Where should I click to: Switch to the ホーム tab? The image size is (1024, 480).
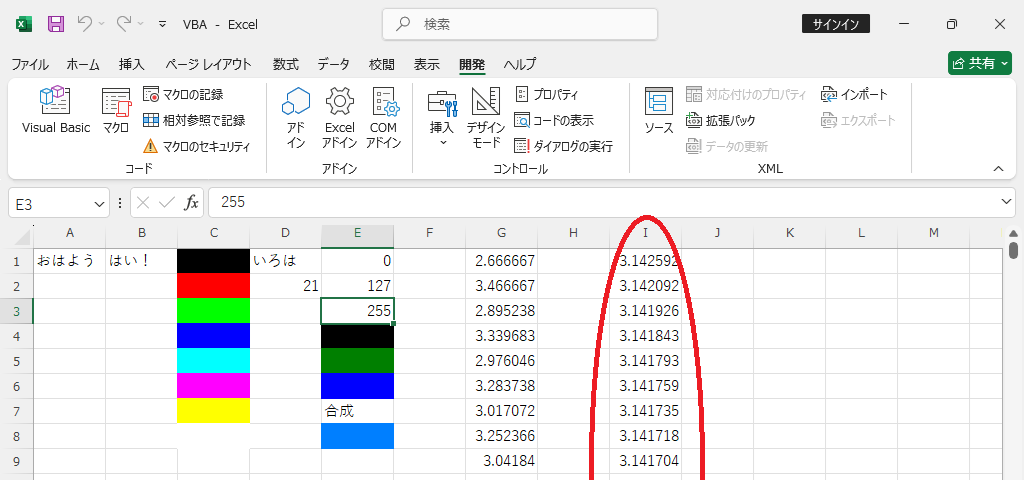83,64
